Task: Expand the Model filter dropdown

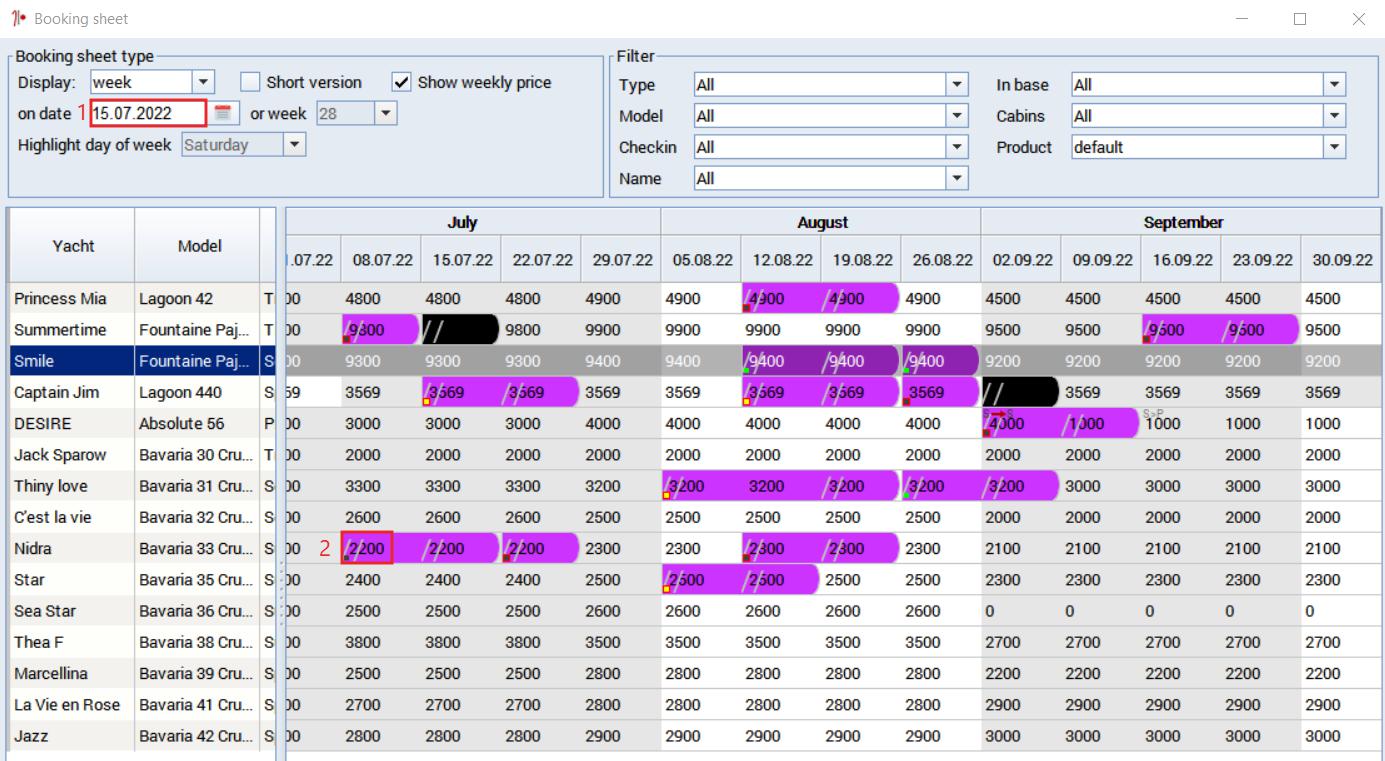Action: 958,116
